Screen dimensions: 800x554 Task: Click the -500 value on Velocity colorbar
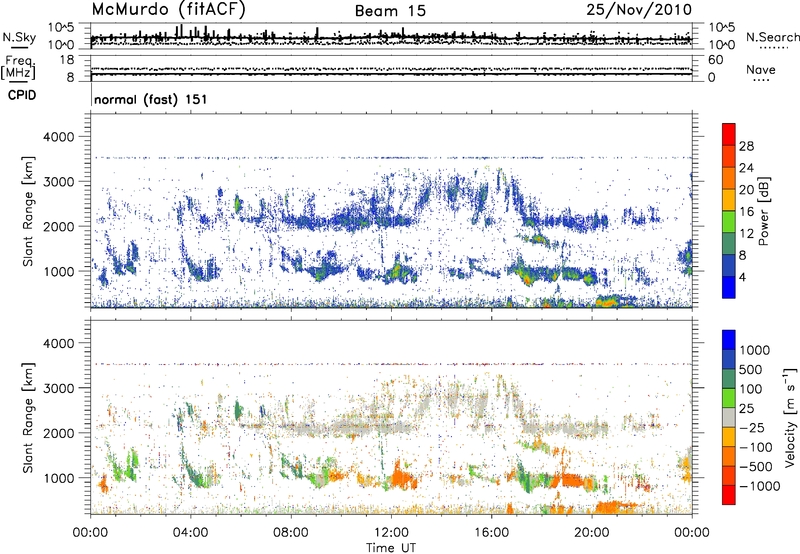coord(756,466)
